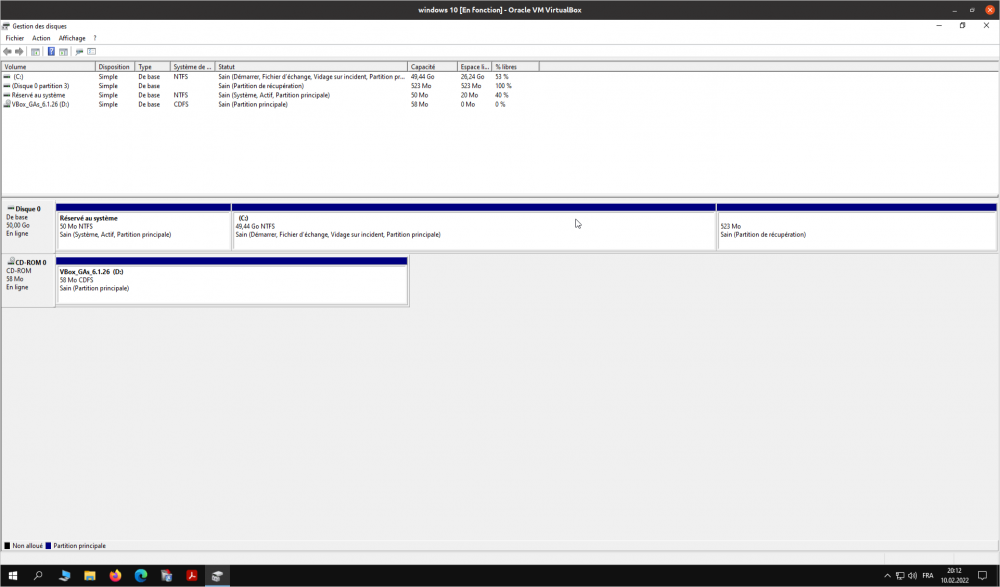This screenshot has height=587, width=1000.
Task: Click the Back arrow in the toolbar
Action: point(7,52)
